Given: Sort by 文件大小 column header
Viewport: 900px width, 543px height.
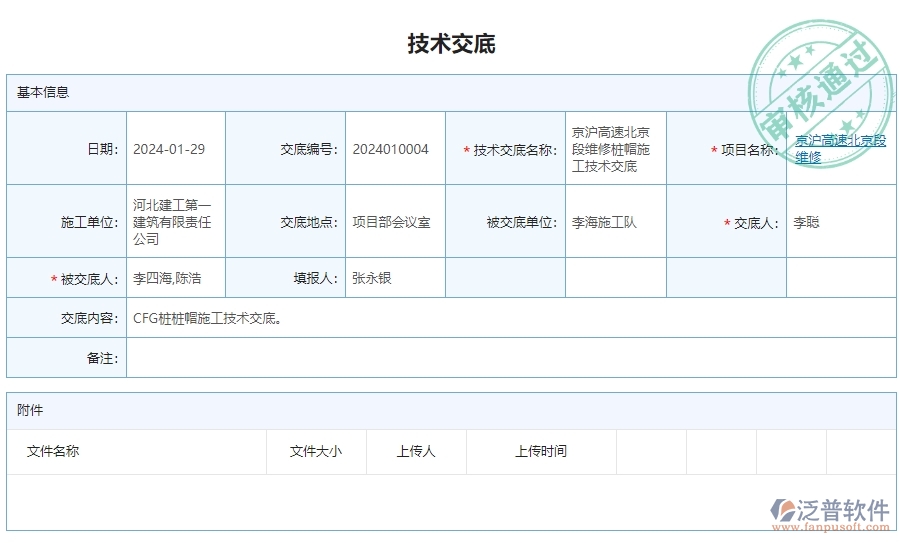Looking at the screenshot, I should tap(315, 451).
